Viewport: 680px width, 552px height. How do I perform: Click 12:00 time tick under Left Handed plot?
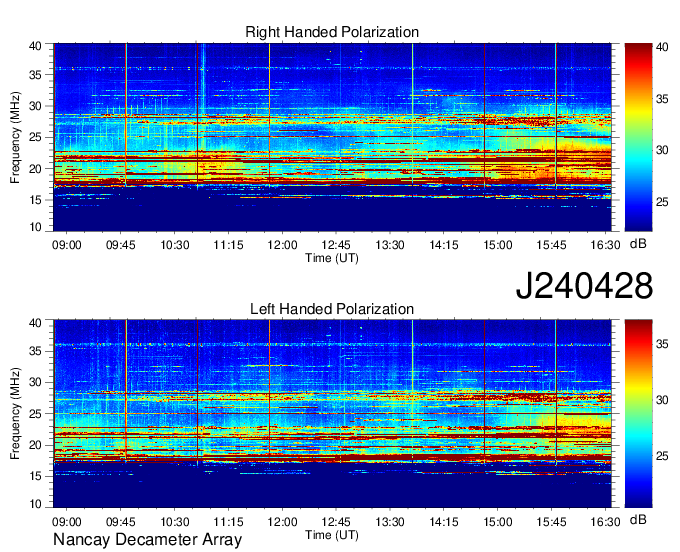pos(282,522)
